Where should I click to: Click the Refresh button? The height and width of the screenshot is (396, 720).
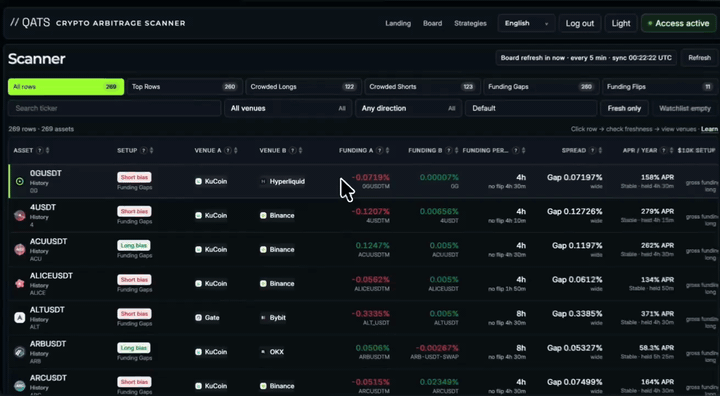699,58
